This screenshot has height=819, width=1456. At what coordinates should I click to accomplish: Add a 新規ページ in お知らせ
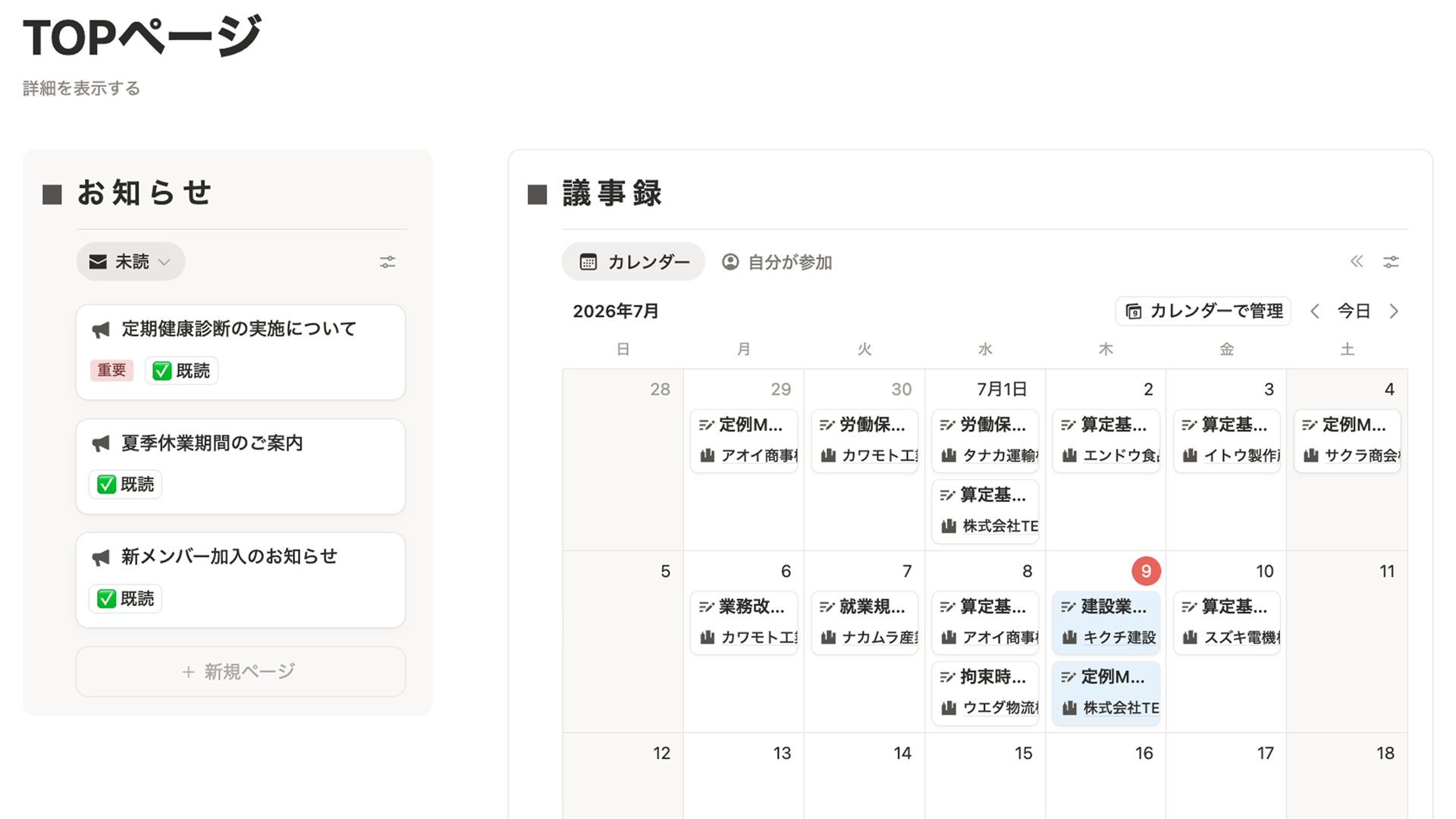pos(240,672)
